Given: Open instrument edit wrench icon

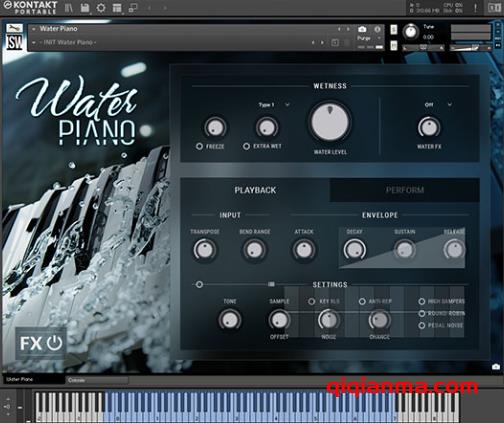Looking at the screenshot, I should pos(14,28).
